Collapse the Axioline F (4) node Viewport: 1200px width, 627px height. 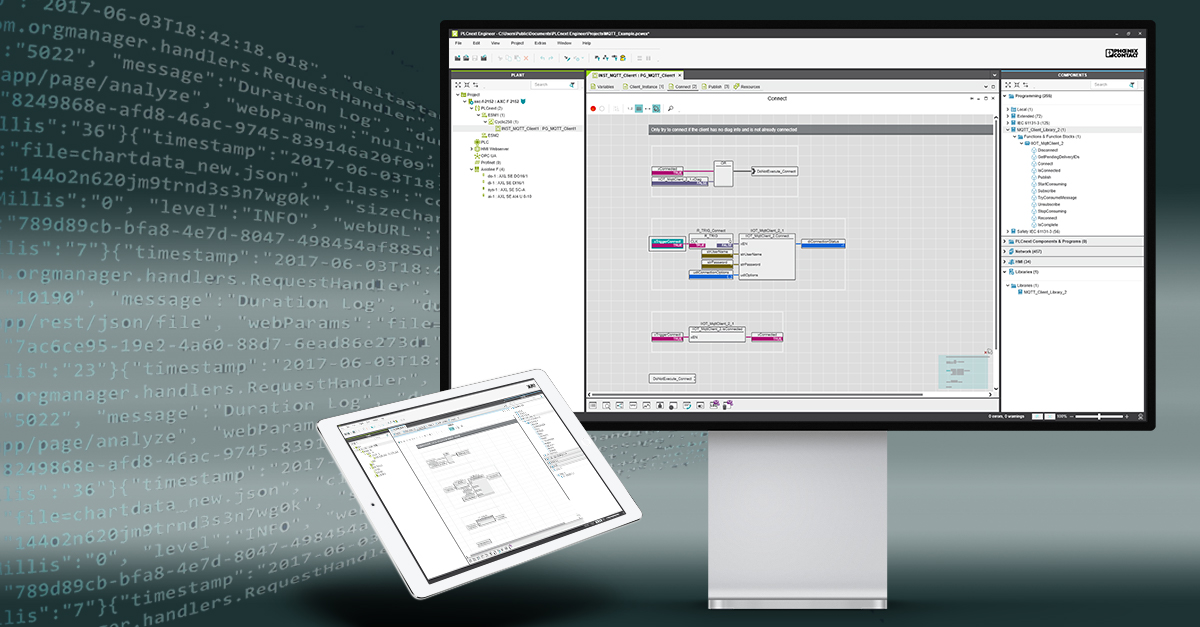coord(471,169)
